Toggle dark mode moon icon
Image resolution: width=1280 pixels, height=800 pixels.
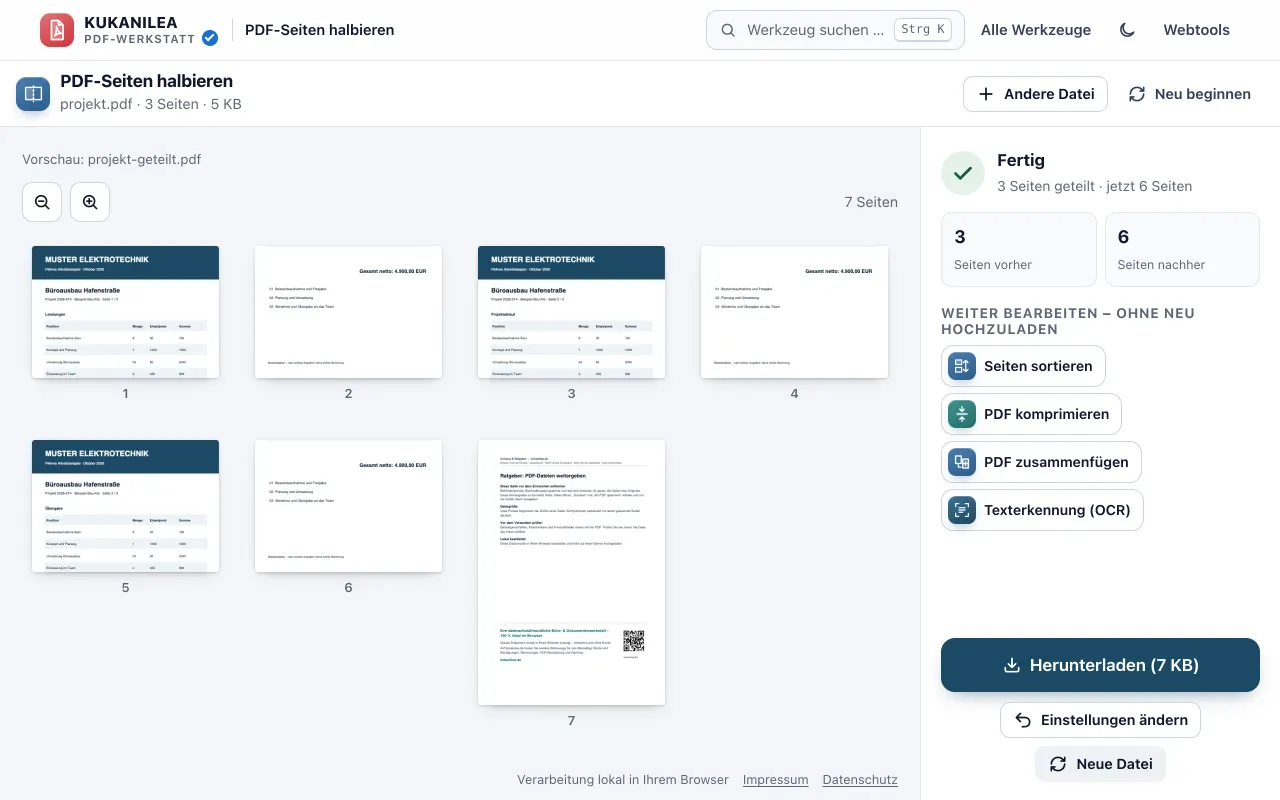pos(1127,30)
